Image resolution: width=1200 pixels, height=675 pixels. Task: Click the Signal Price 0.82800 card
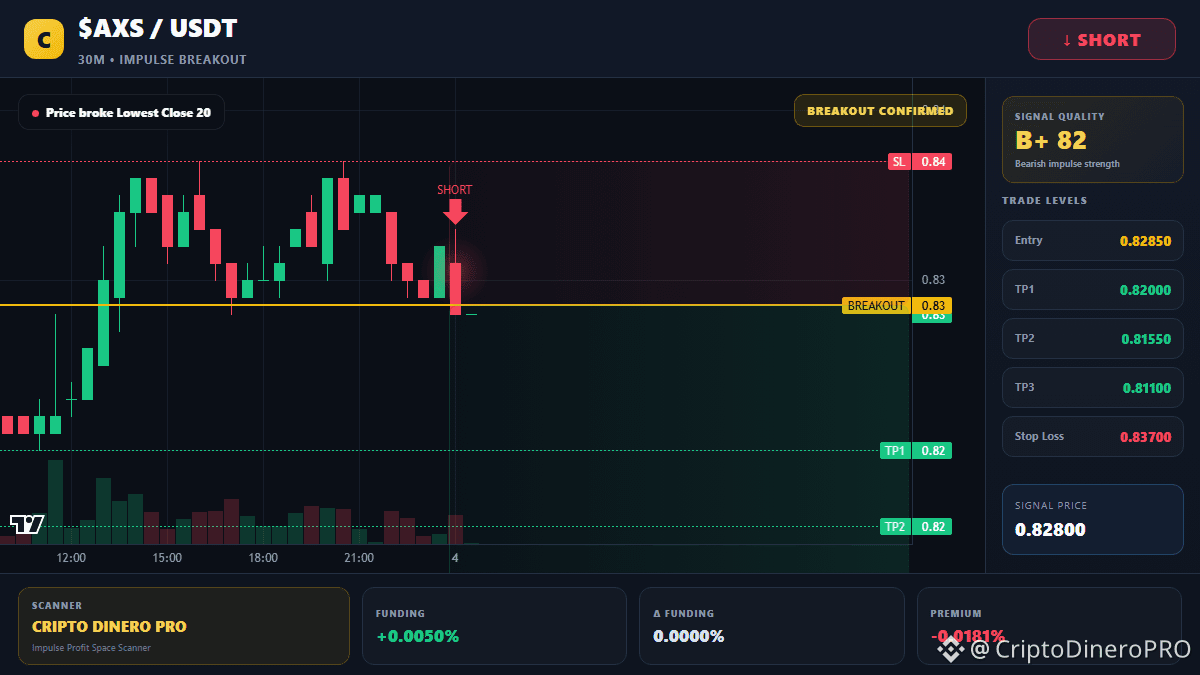(x=1092, y=519)
